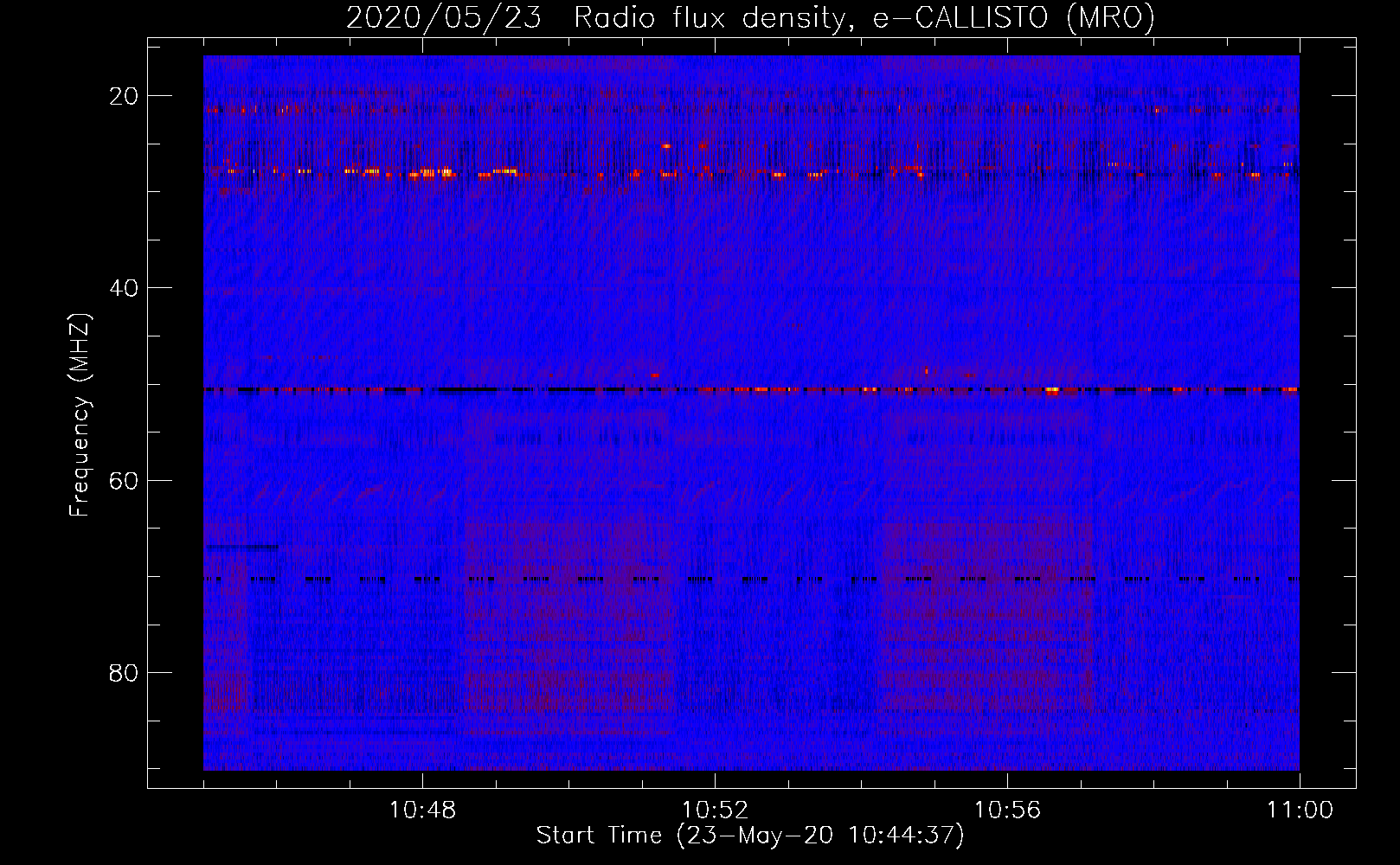Click the 11:00 time tick label
The height and width of the screenshot is (865, 1400).
click(x=1300, y=811)
